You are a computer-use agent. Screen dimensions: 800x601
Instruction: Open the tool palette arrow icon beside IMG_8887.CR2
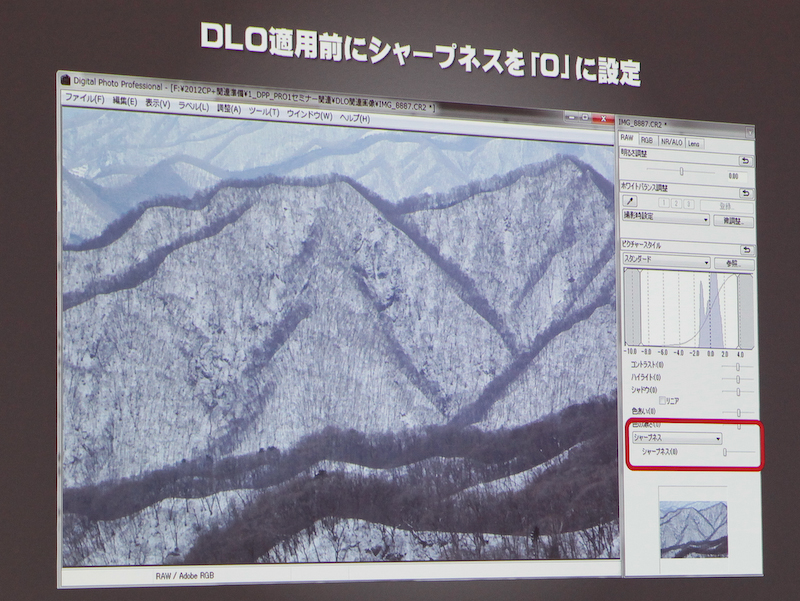tap(750, 131)
